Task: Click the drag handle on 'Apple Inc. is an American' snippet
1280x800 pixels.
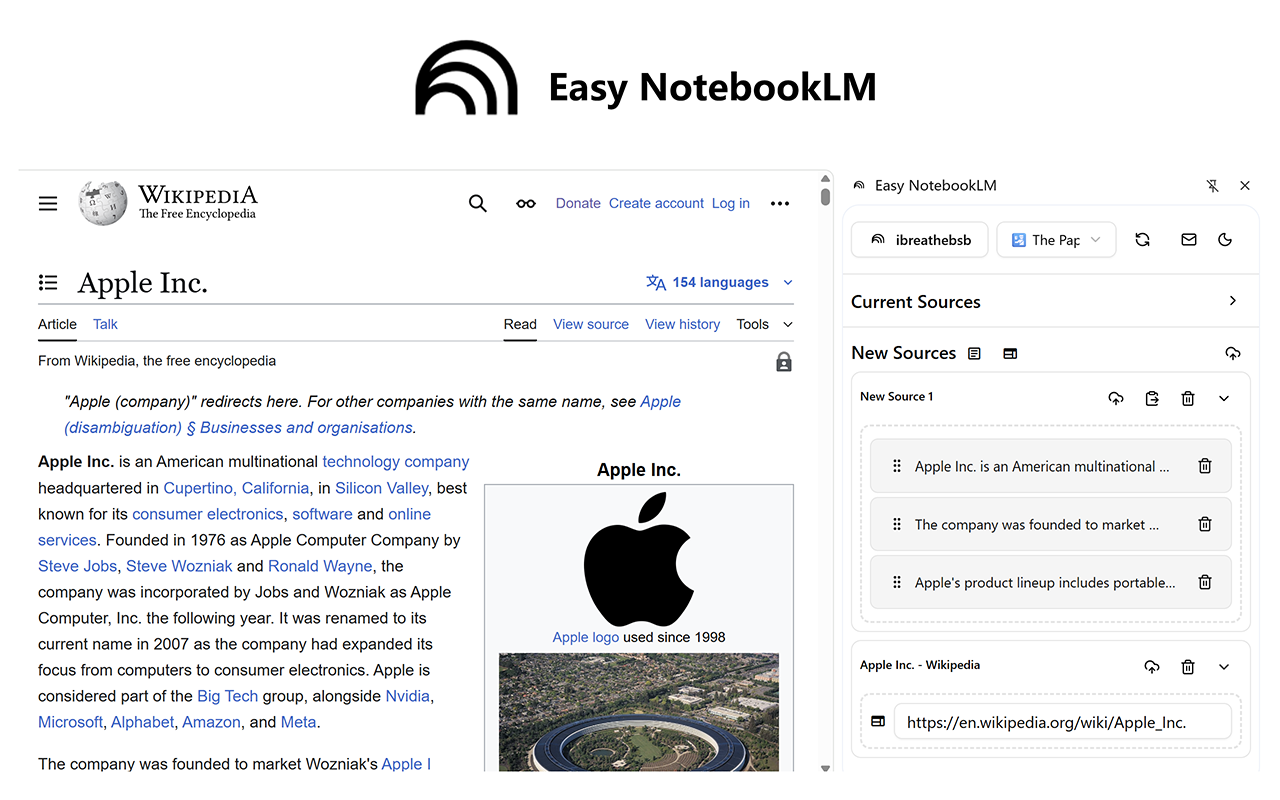Action: [897, 466]
